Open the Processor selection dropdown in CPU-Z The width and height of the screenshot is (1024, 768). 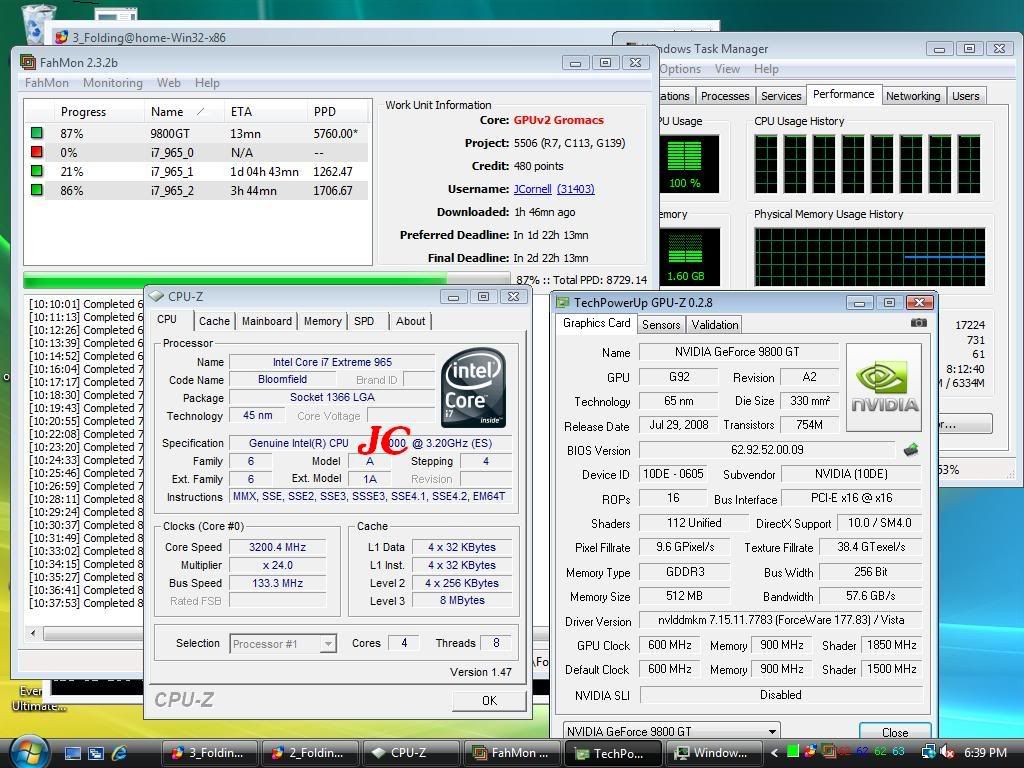(328, 644)
